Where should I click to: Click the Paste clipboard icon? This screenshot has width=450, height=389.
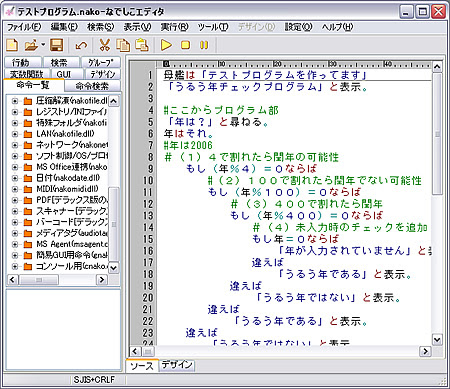tap(142, 45)
